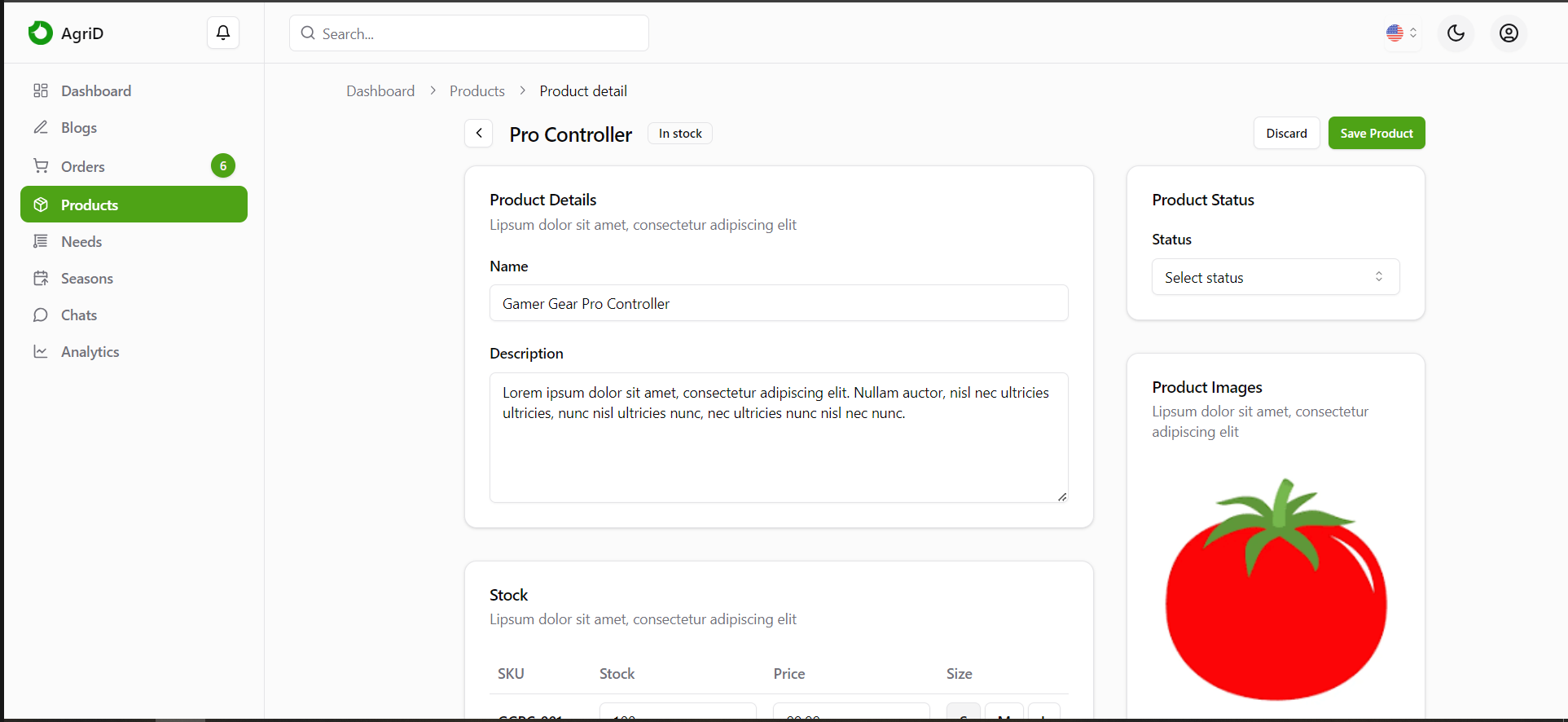The width and height of the screenshot is (1568, 722).
Task: Focus the top Search field
Action: 469,33
